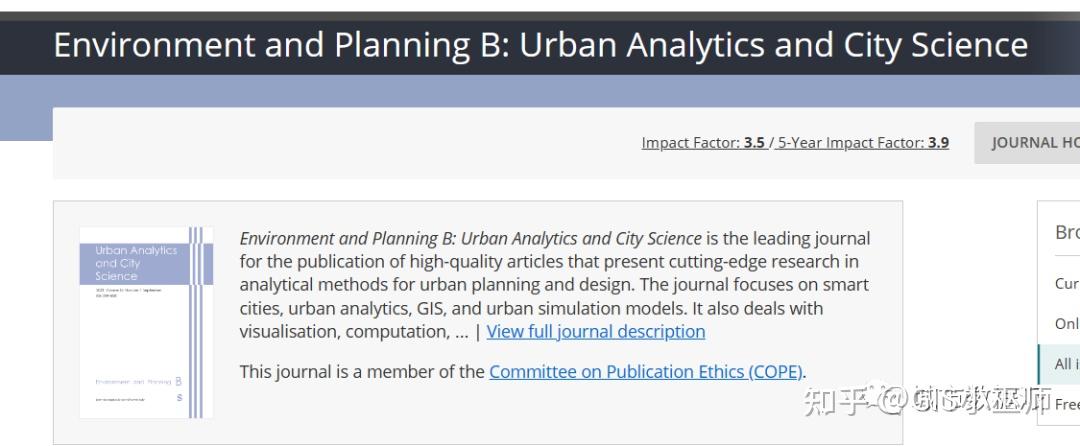Click 'This journal is a member of the' text
This screenshot has height=446, width=1080.
361,371
